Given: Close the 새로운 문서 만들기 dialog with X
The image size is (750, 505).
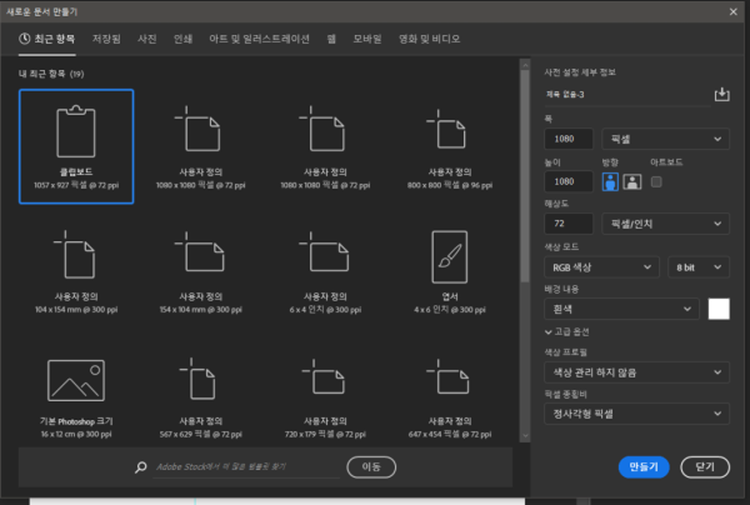Looking at the screenshot, I should (x=733, y=11).
